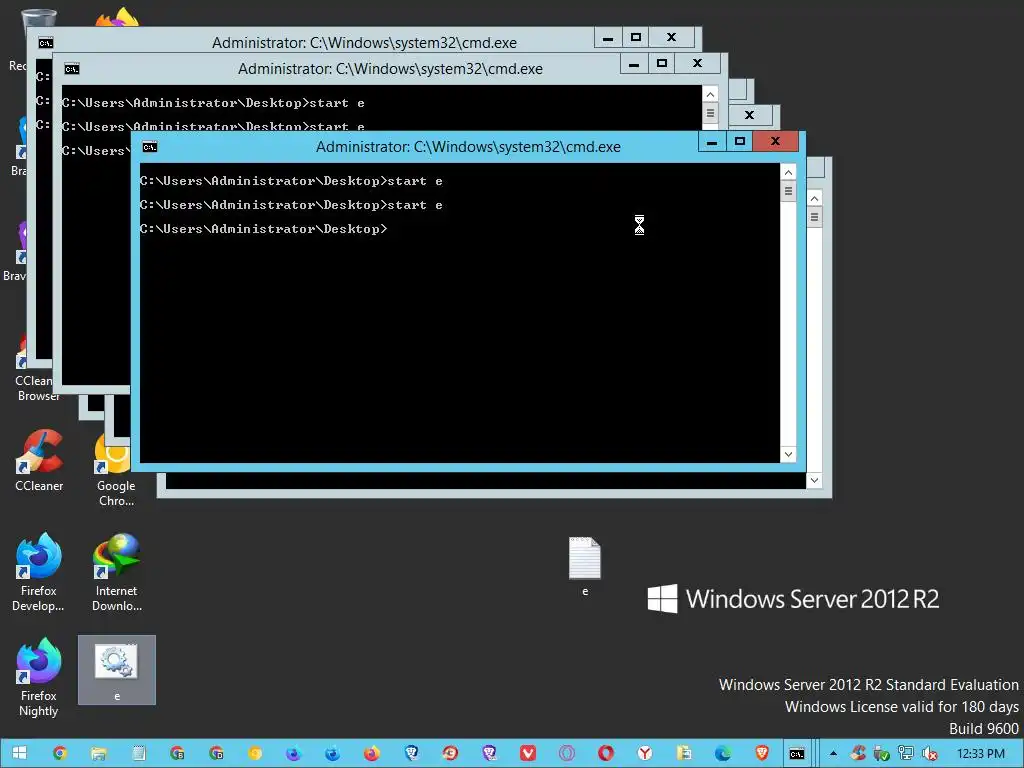Image resolution: width=1024 pixels, height=768 pixels.
Task: Launch Google Chrome from the taskbar
Action: [x=60, y=754]
